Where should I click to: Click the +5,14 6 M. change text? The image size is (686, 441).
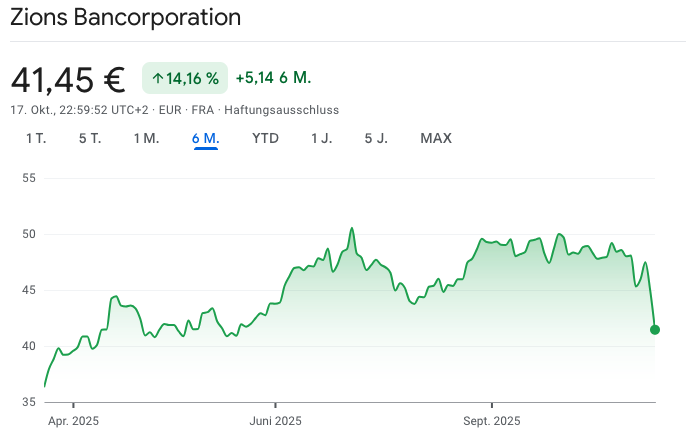[275, 78]
